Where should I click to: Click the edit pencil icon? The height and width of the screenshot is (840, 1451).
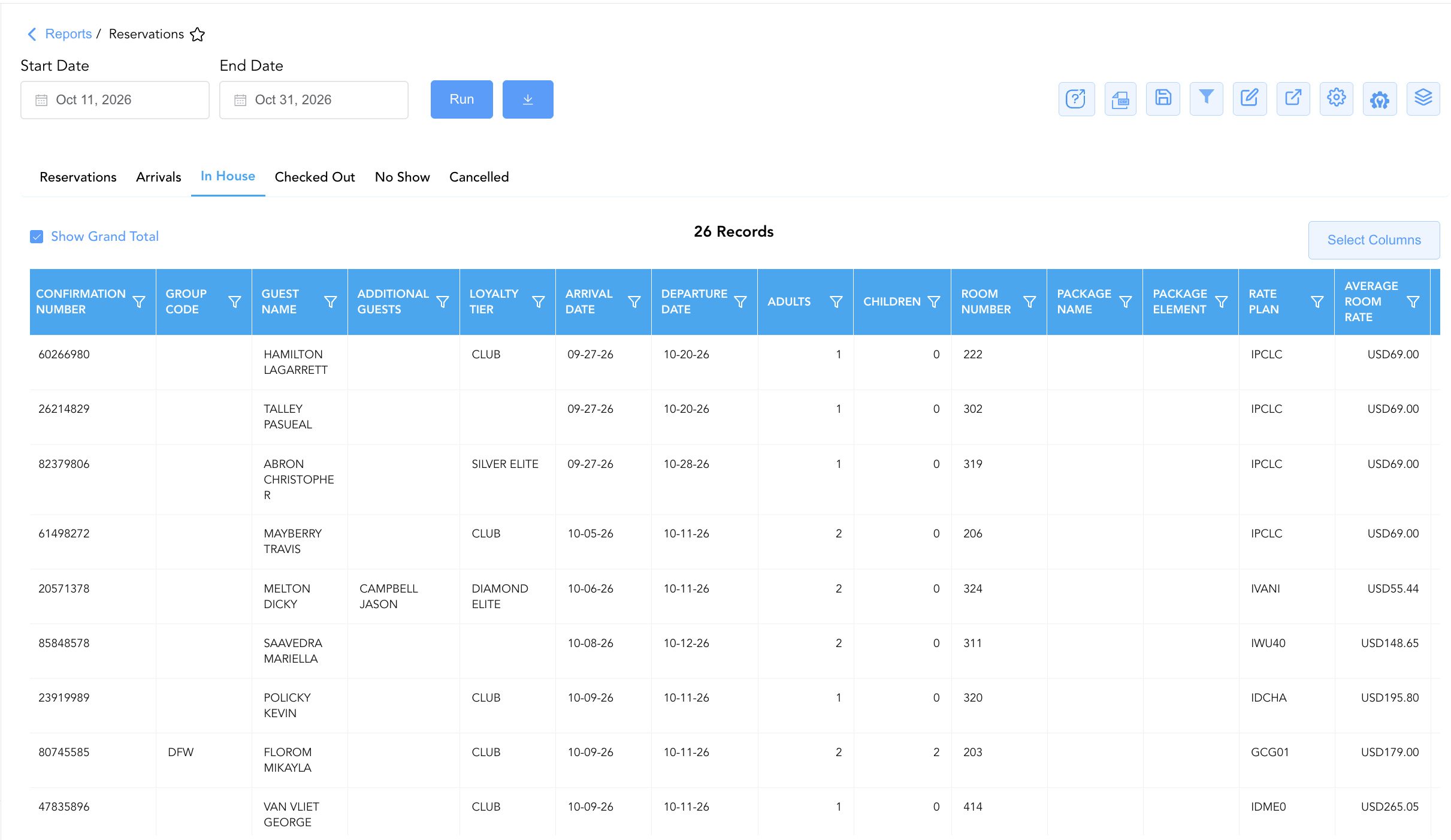1250,99
